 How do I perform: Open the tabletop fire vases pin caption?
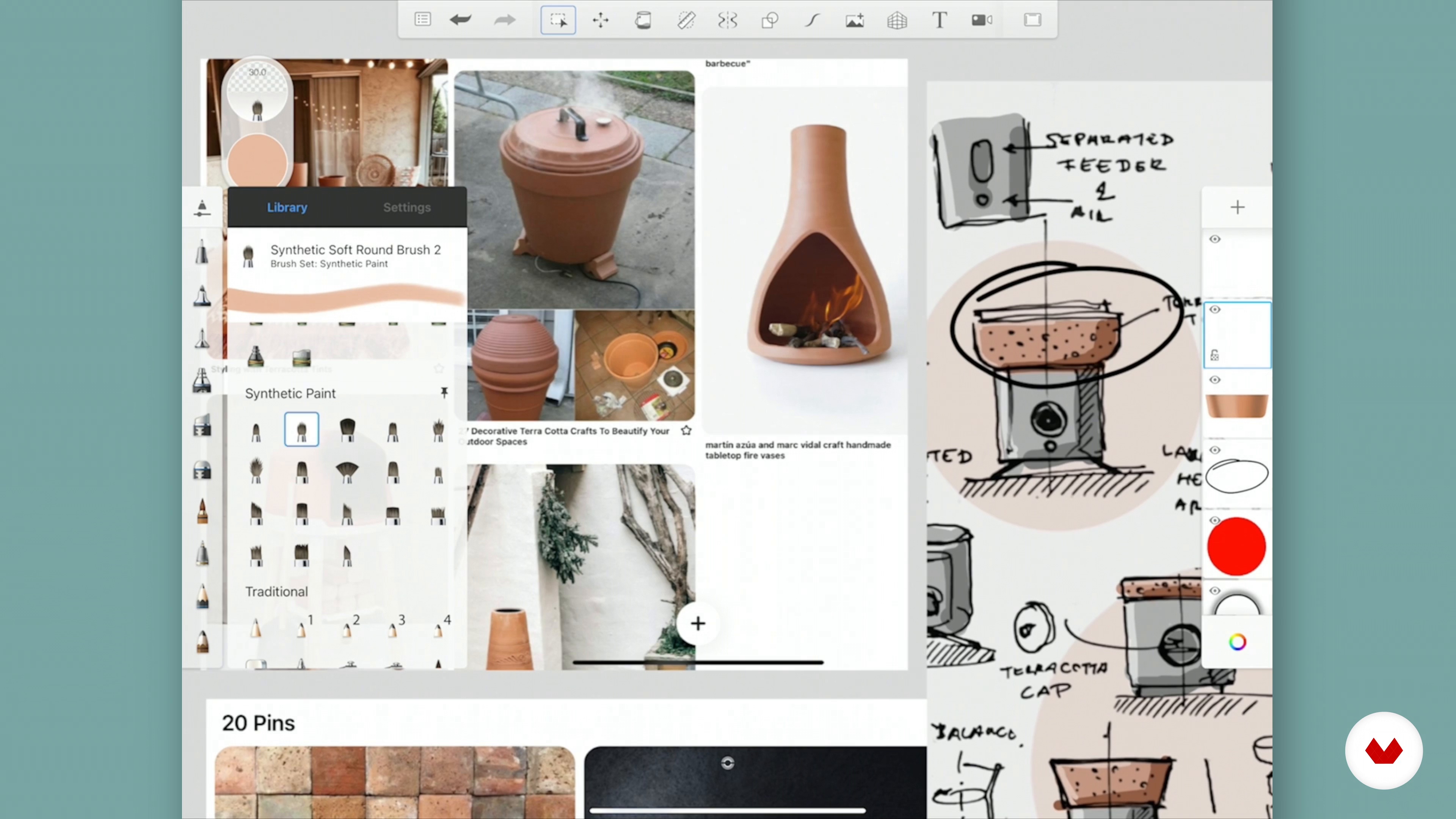[797, 450]
